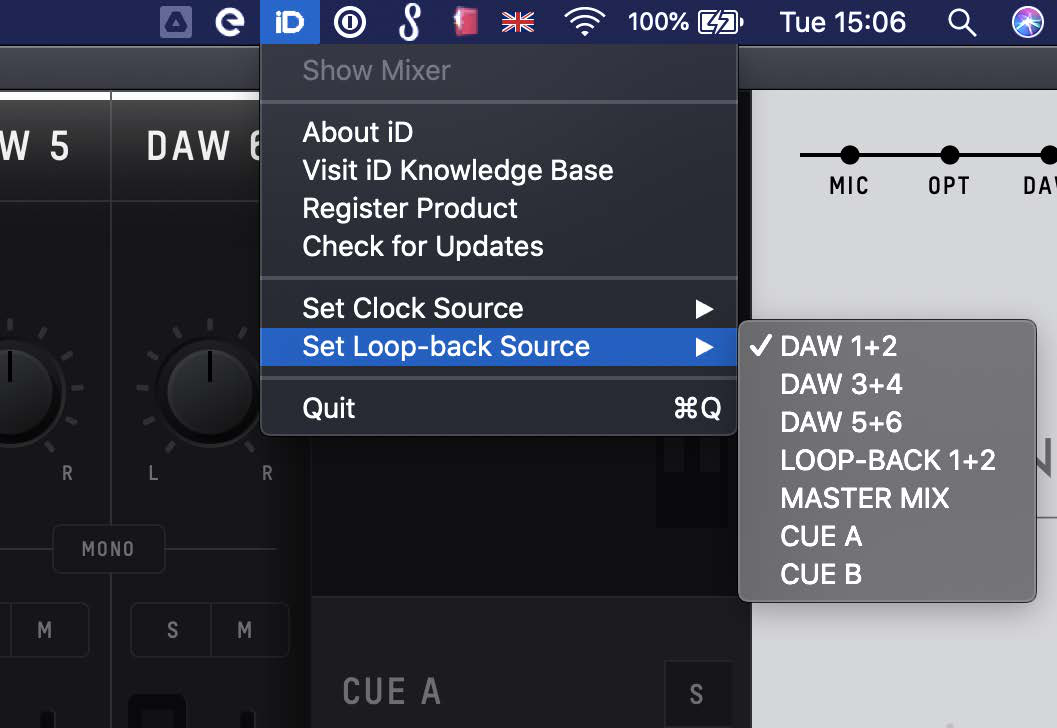Click the DAW 6 channel label

[x=203, y=146]
